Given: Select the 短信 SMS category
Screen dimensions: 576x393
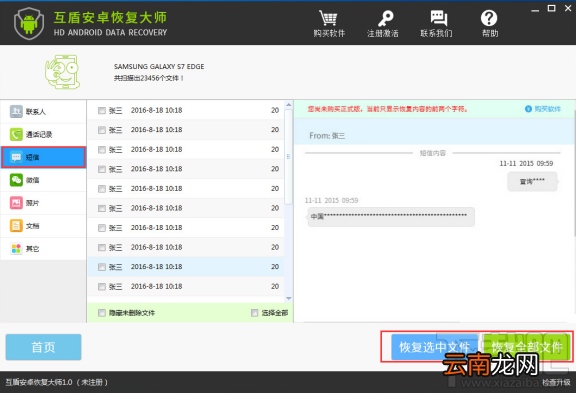Looking at the screenshot, I should (43, 157).
